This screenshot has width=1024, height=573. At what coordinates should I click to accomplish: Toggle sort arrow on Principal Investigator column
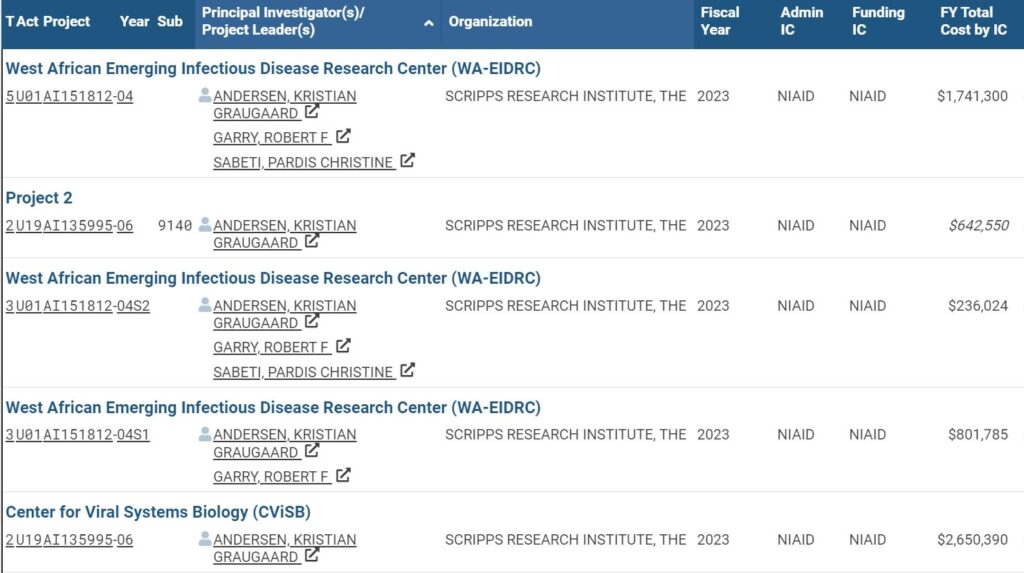tap(428, 23)
